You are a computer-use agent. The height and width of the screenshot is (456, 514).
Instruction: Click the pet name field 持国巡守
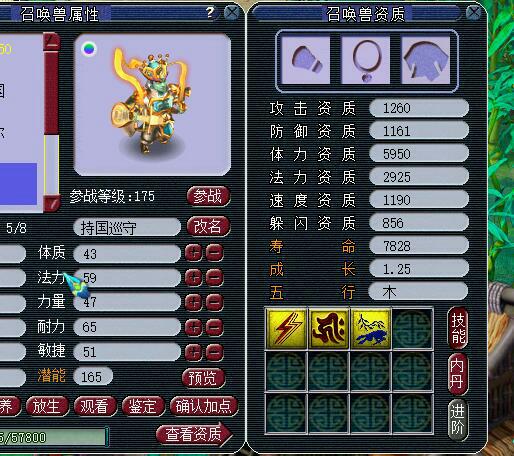point(127,228)
